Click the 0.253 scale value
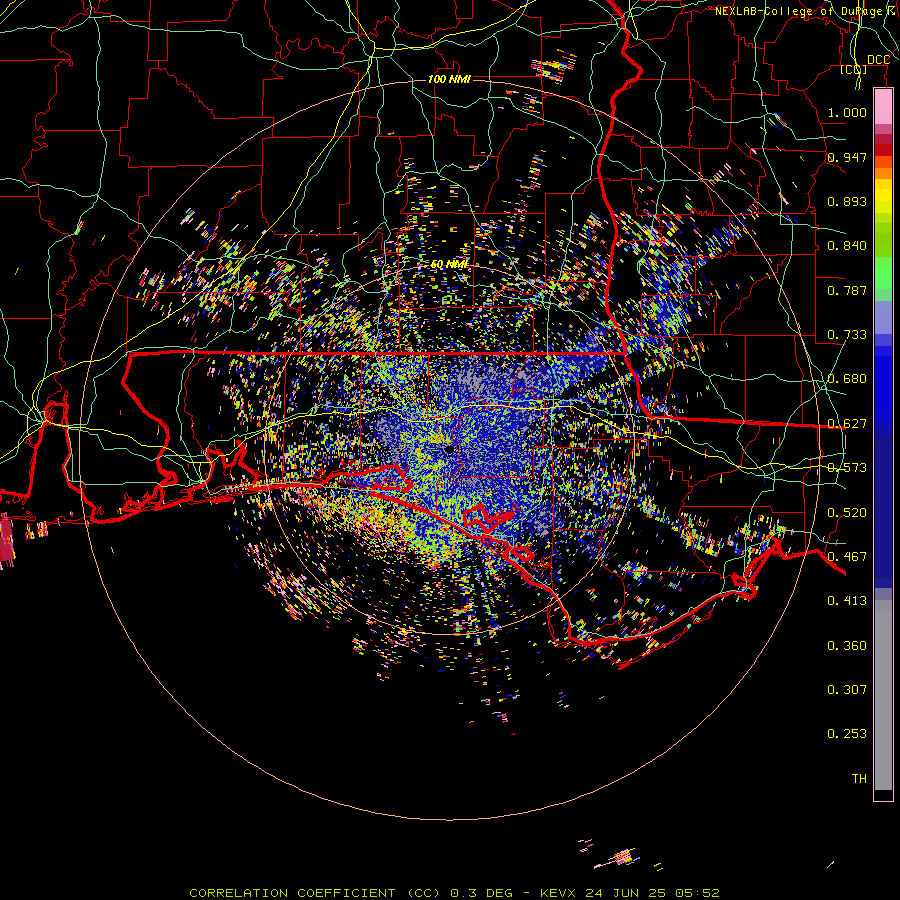 tap(847, 734)
